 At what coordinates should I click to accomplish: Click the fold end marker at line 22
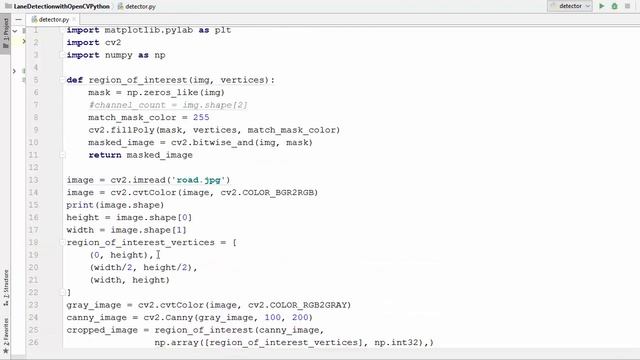(62, 292)
